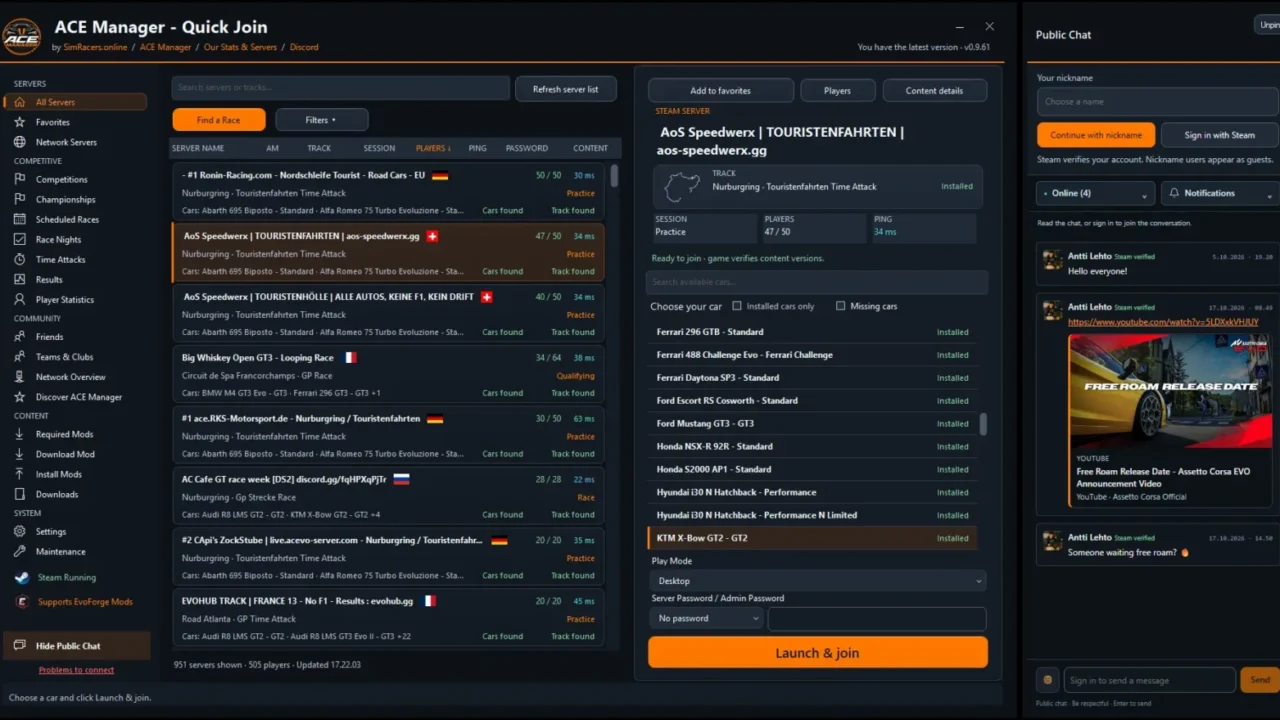Click the car list scrollbar handle

tap(983, 424)
